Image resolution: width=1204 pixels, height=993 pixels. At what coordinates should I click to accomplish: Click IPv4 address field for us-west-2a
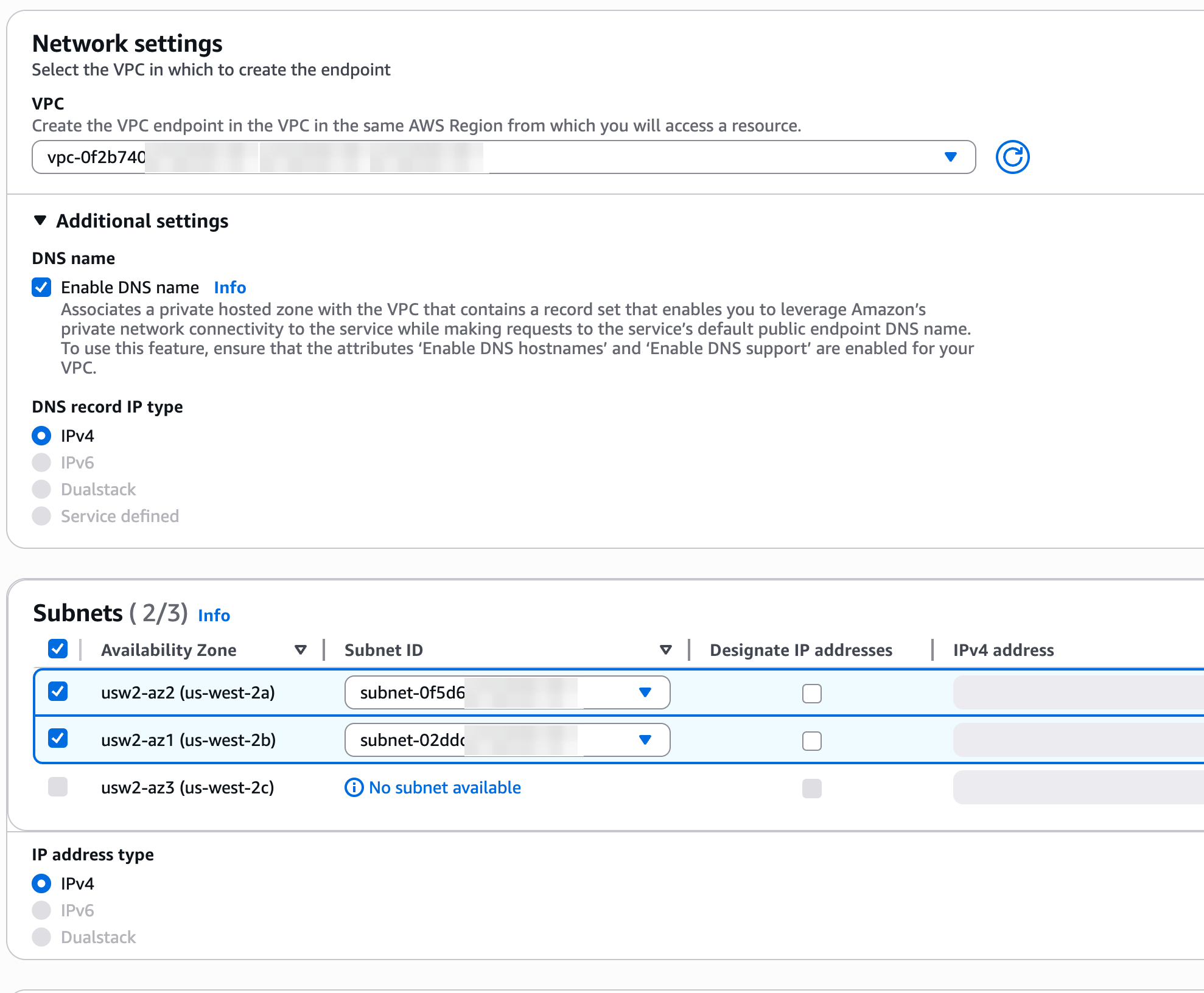[x=1077, y=692]
